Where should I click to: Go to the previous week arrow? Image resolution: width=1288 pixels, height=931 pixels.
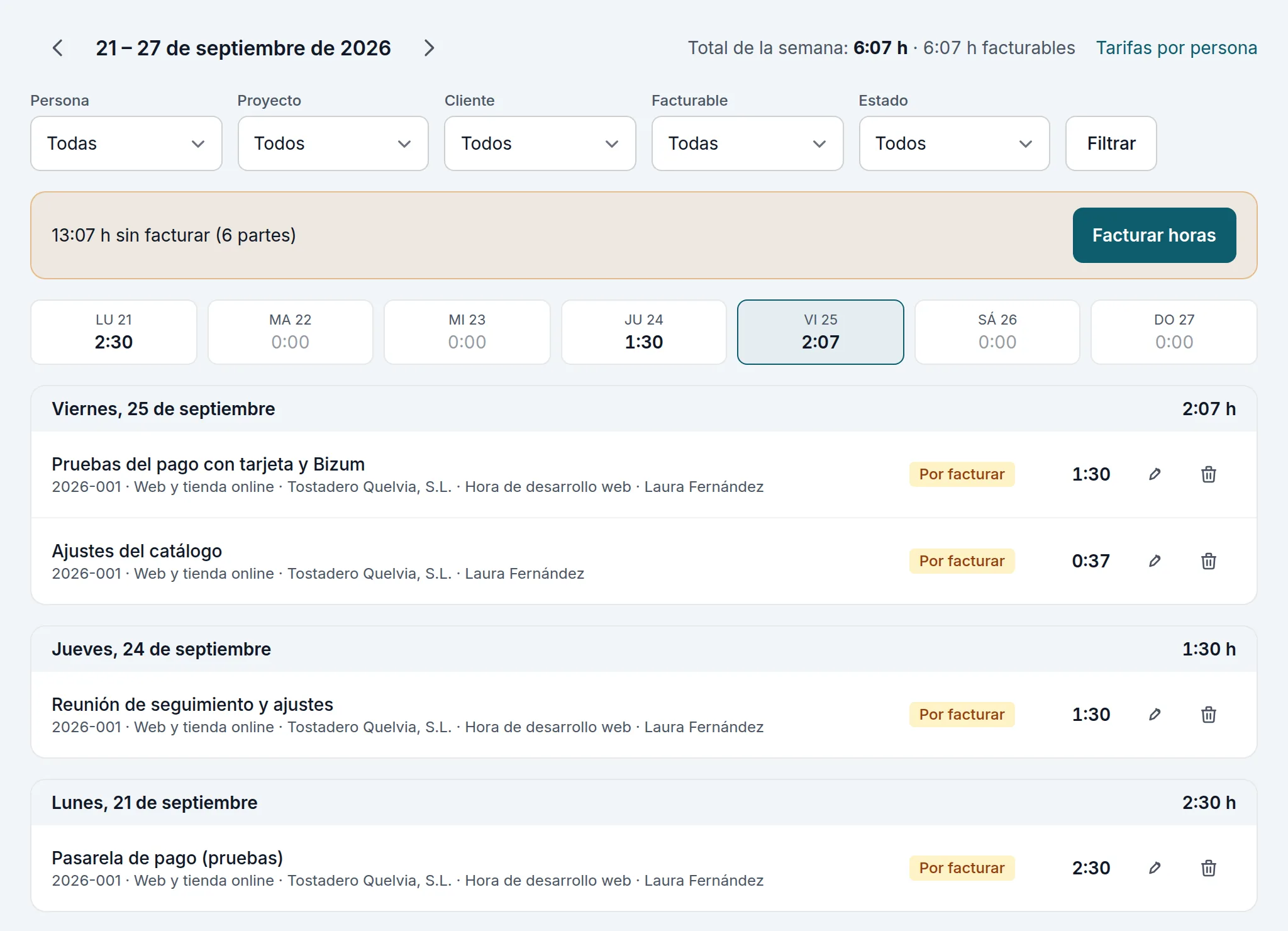58,48
